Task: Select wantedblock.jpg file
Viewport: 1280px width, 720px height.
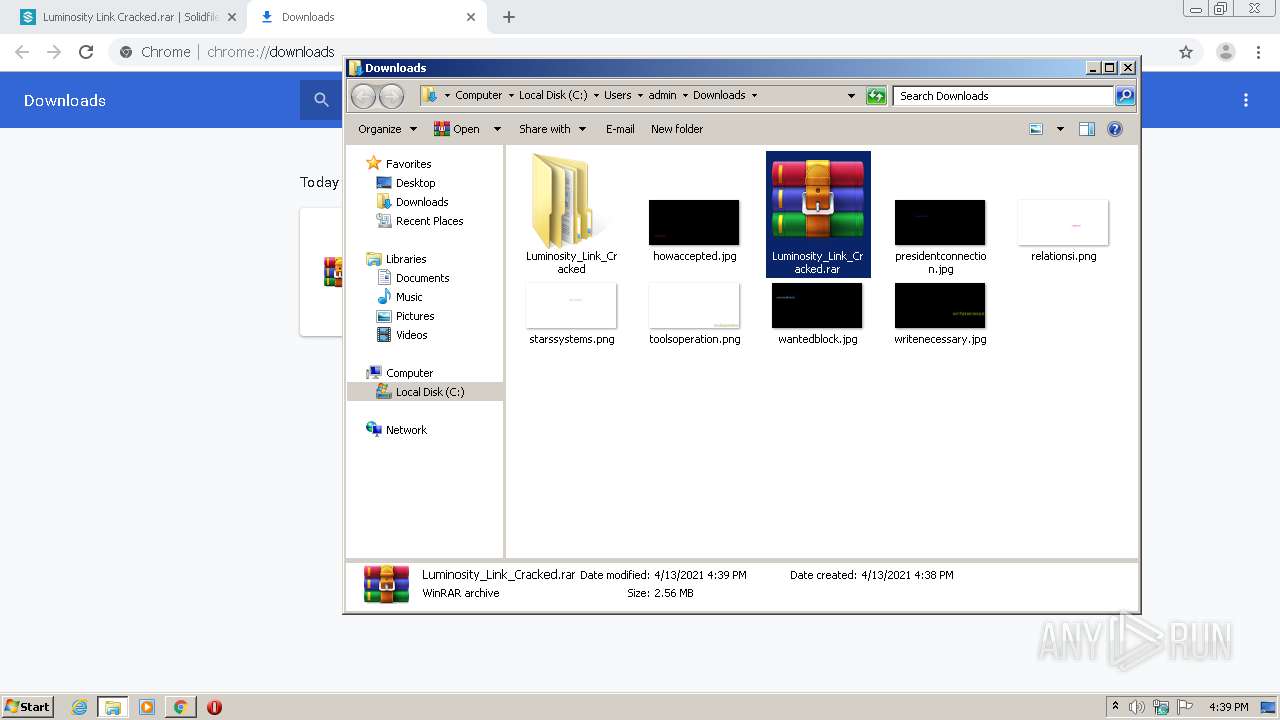Action: [818, 314]
